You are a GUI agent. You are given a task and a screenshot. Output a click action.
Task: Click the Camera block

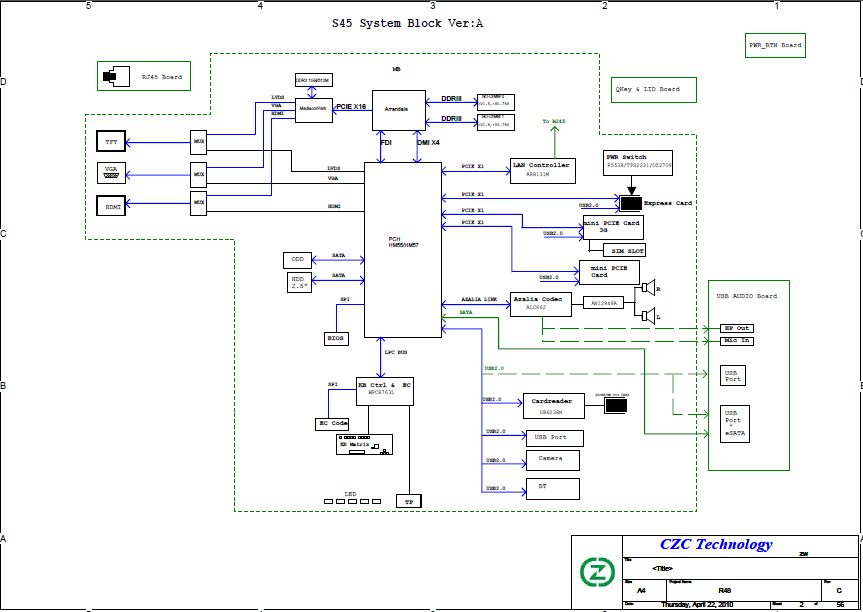pos(553,460)
